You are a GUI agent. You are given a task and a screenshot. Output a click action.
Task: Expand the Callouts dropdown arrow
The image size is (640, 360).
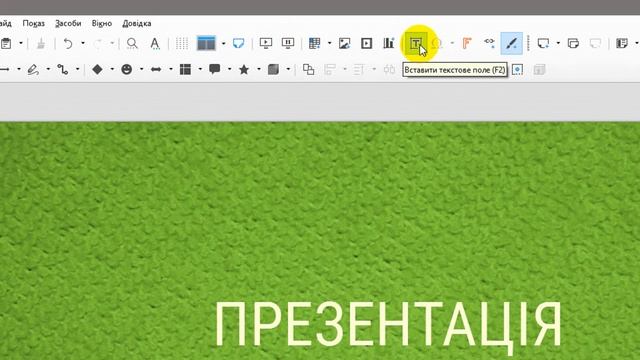click(229, 70)
